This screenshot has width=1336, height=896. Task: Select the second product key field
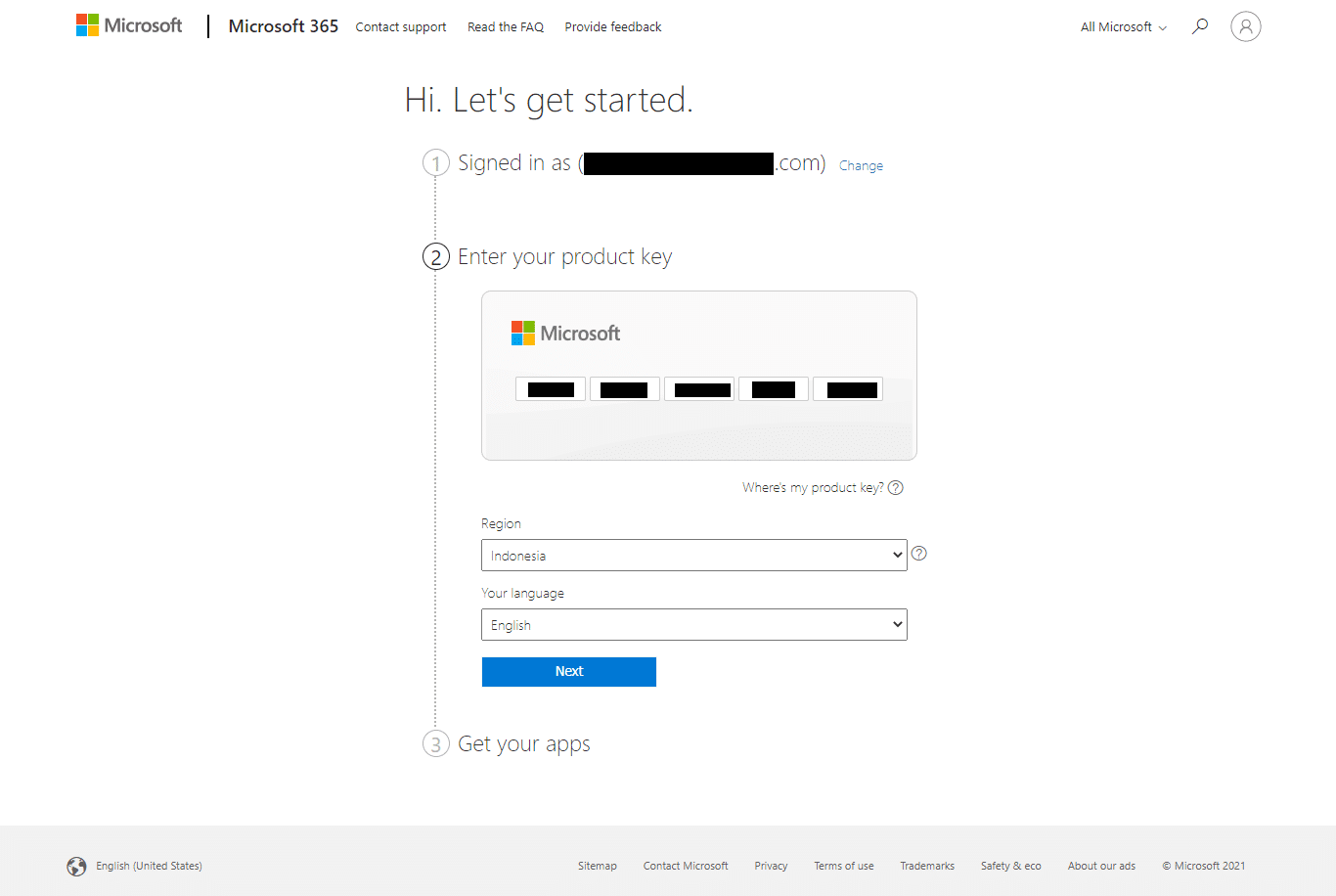point(625,389)
